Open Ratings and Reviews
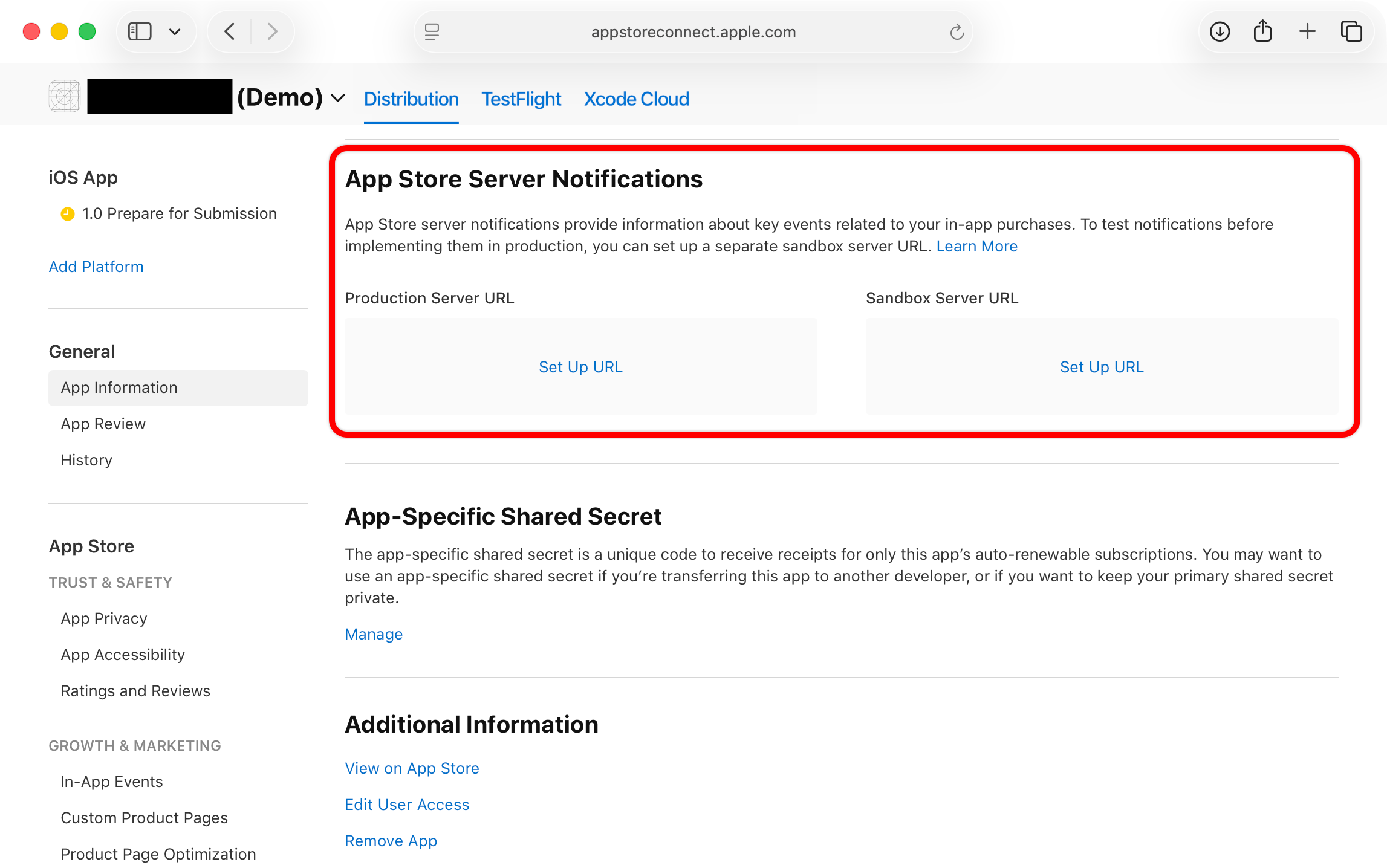 pyautogui.click(x=135, y=691)
